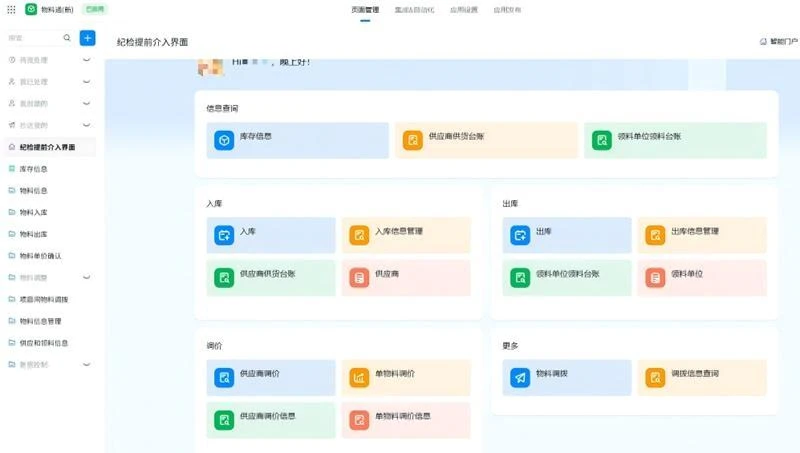
Task: Click the sidebar search input field
Action: pos(32,38)
